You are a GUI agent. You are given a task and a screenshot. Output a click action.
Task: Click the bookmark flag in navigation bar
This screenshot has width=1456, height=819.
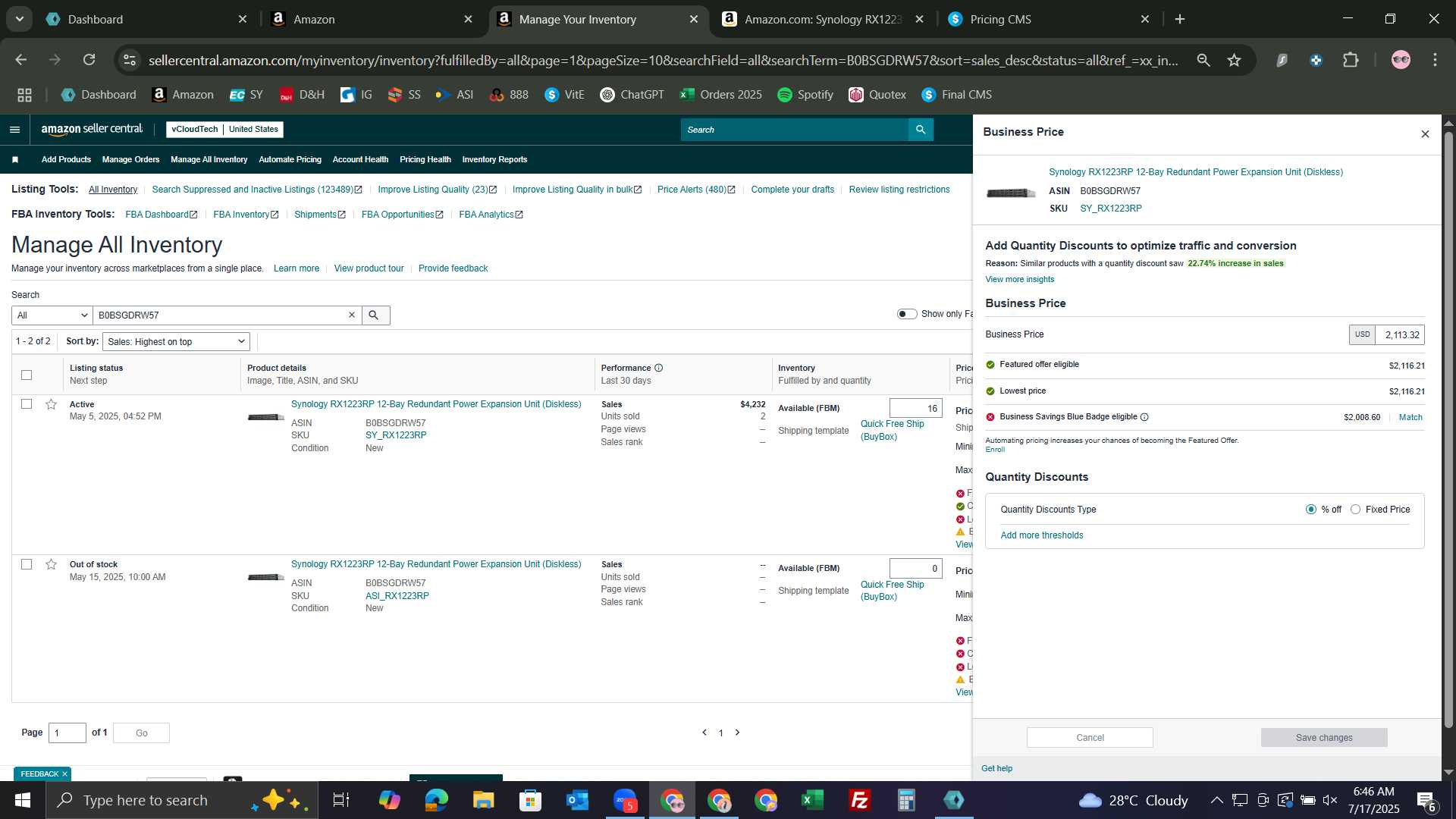coord(15,160)
